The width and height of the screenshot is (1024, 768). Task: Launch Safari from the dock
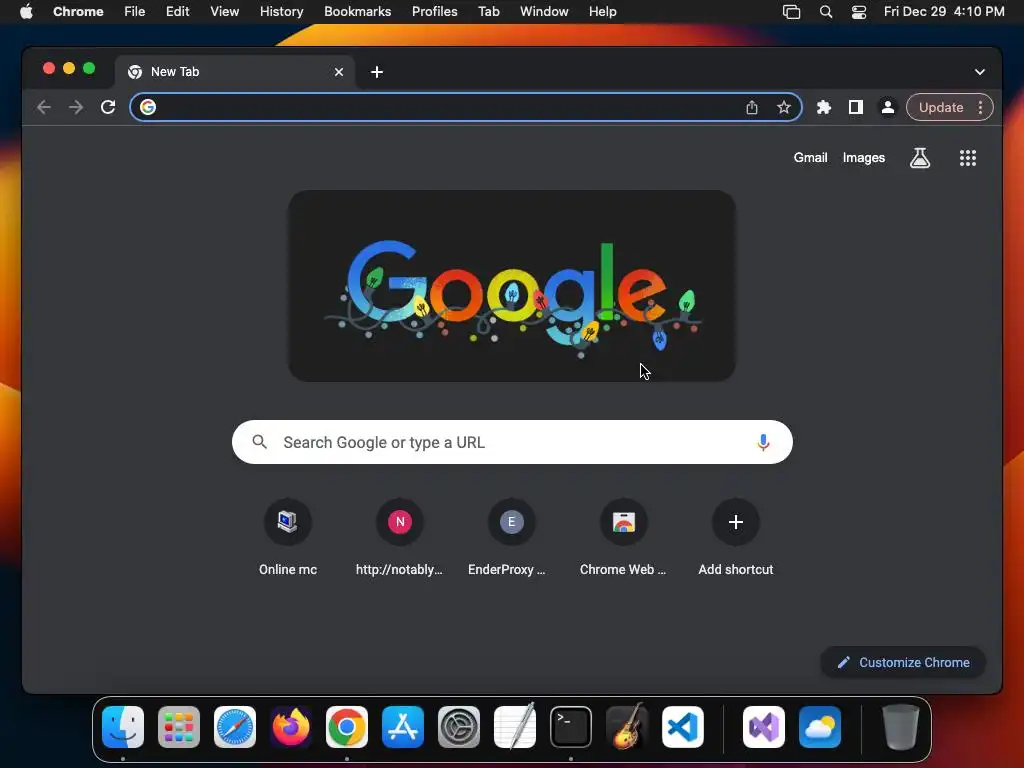(235, 727)
